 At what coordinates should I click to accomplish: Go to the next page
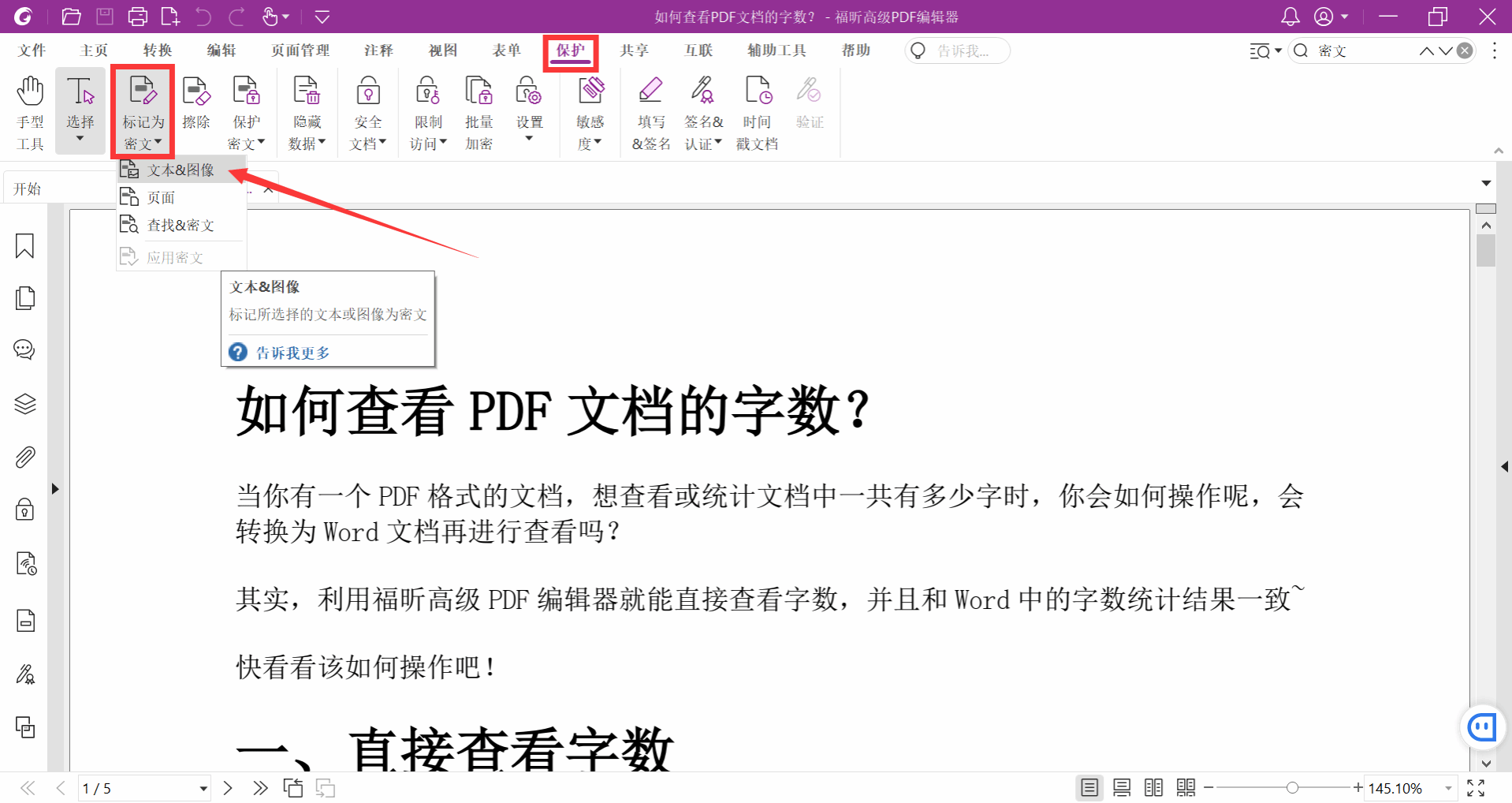(x=228, y=788)
